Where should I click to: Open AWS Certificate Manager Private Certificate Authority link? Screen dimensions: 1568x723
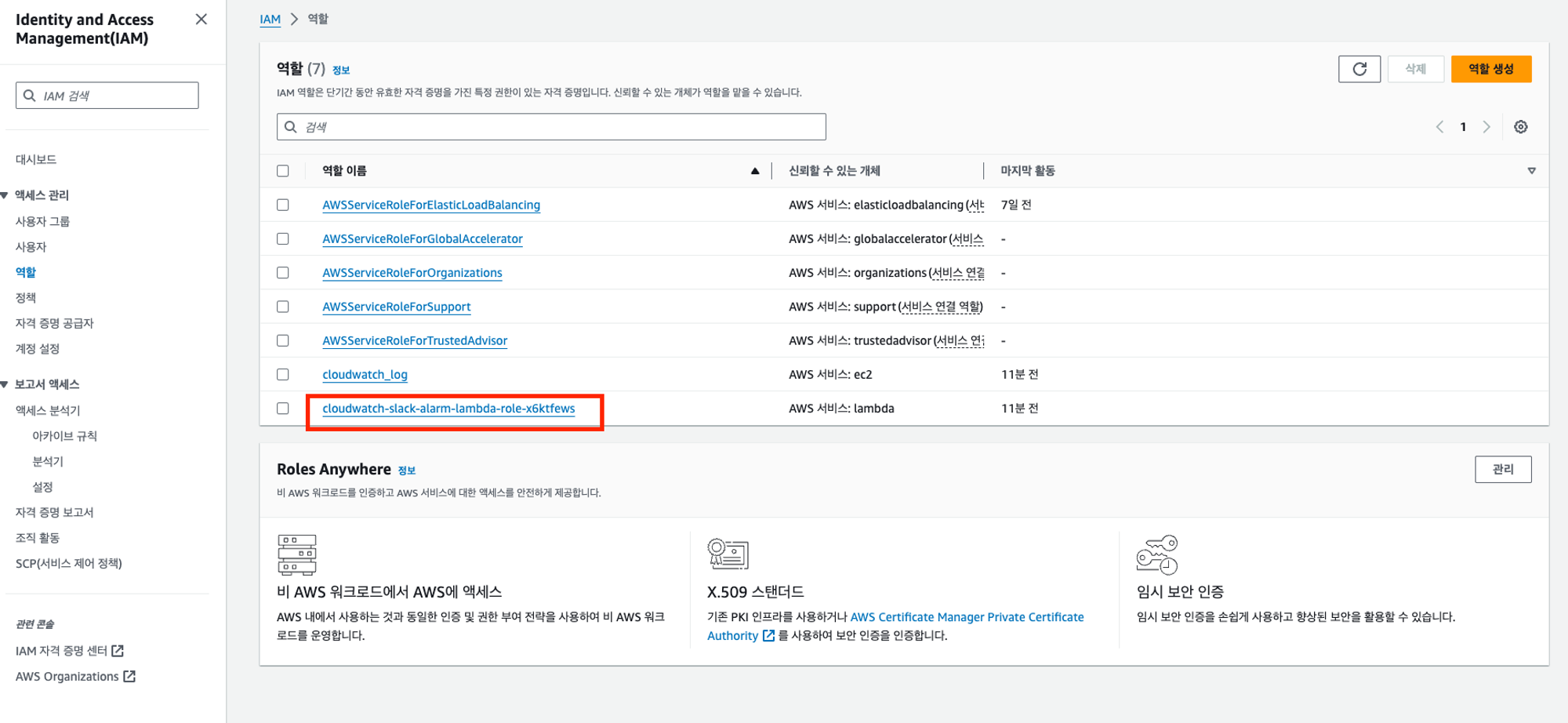pyautogui.click(x=895, y=627)
